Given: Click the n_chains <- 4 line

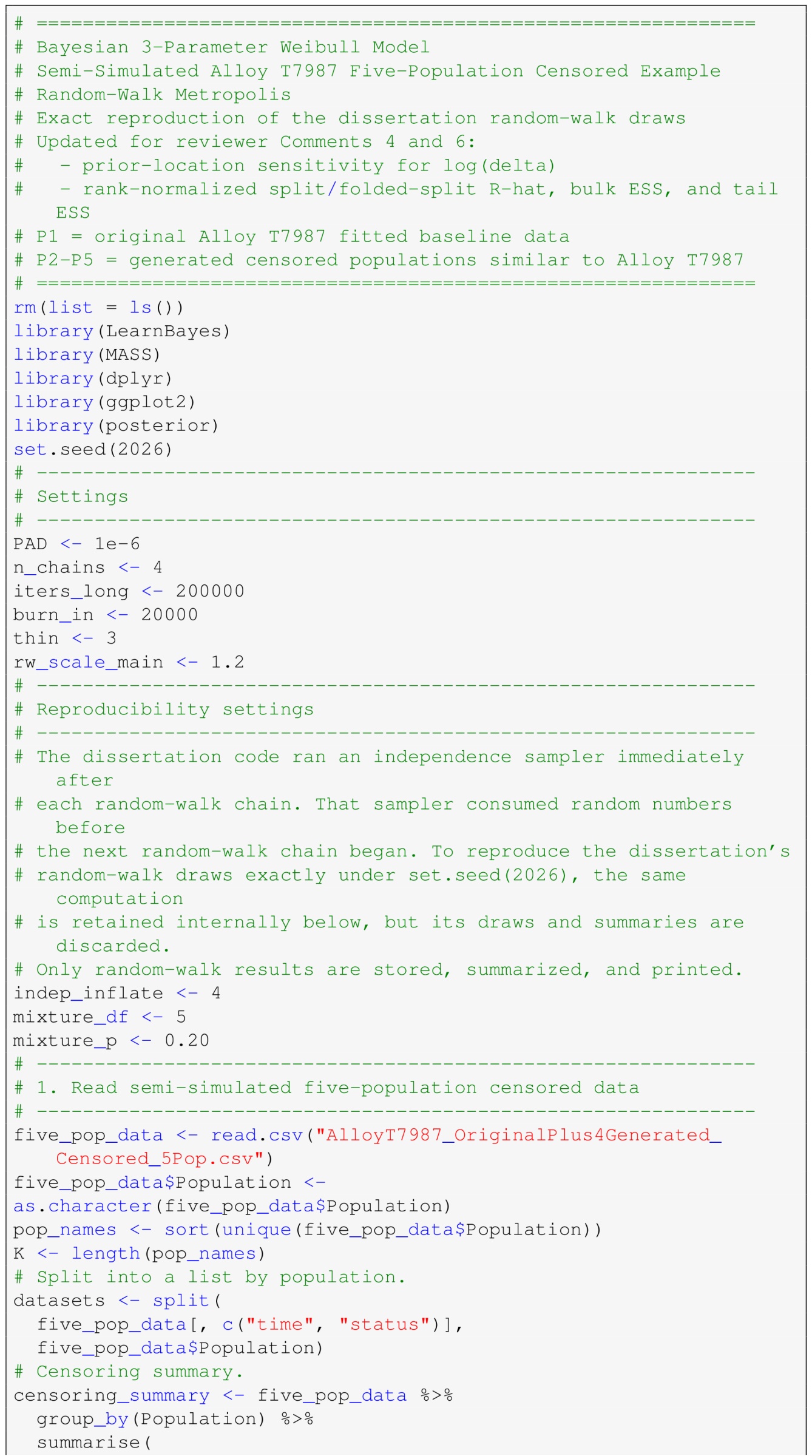Looking at the screenshot, I should [88, 567].
